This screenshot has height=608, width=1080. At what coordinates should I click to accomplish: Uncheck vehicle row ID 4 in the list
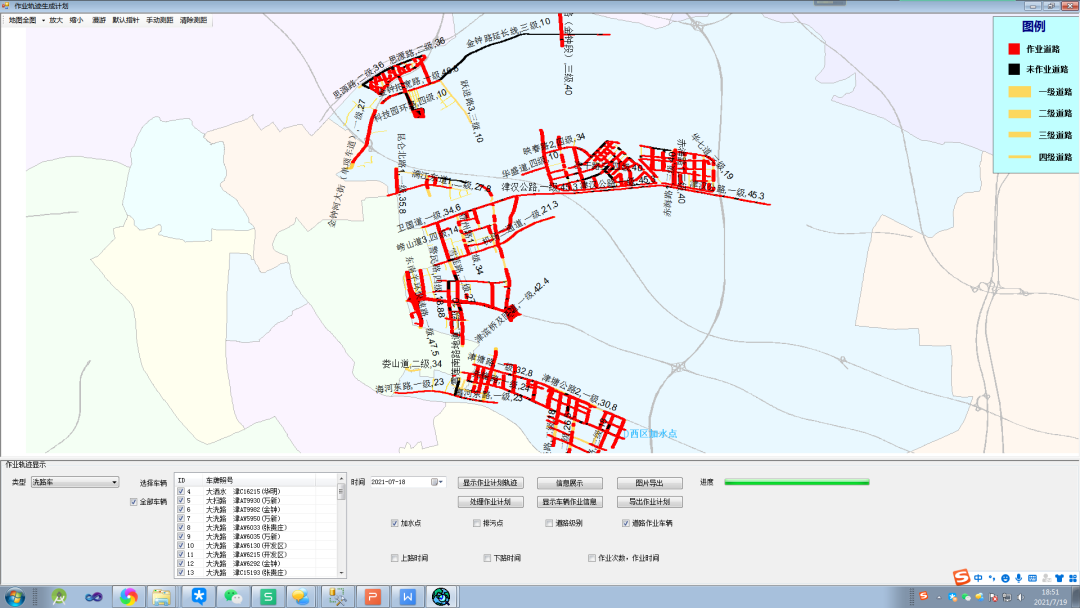click(181, 492)
